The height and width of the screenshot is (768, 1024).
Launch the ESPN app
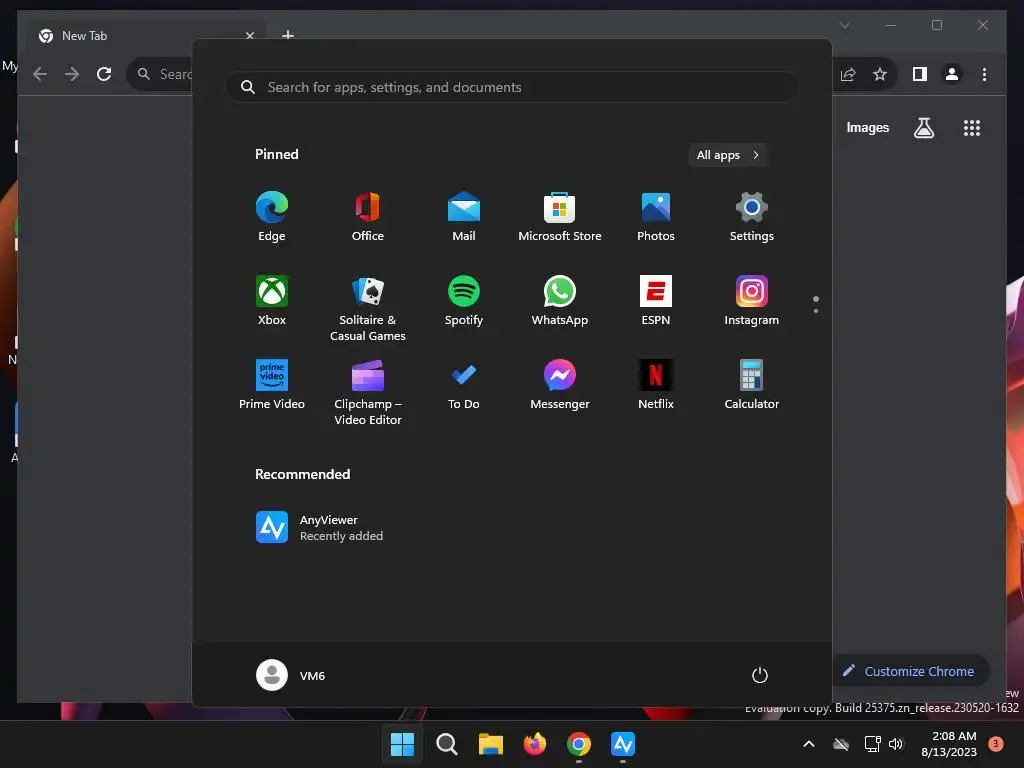pos(656,300)
